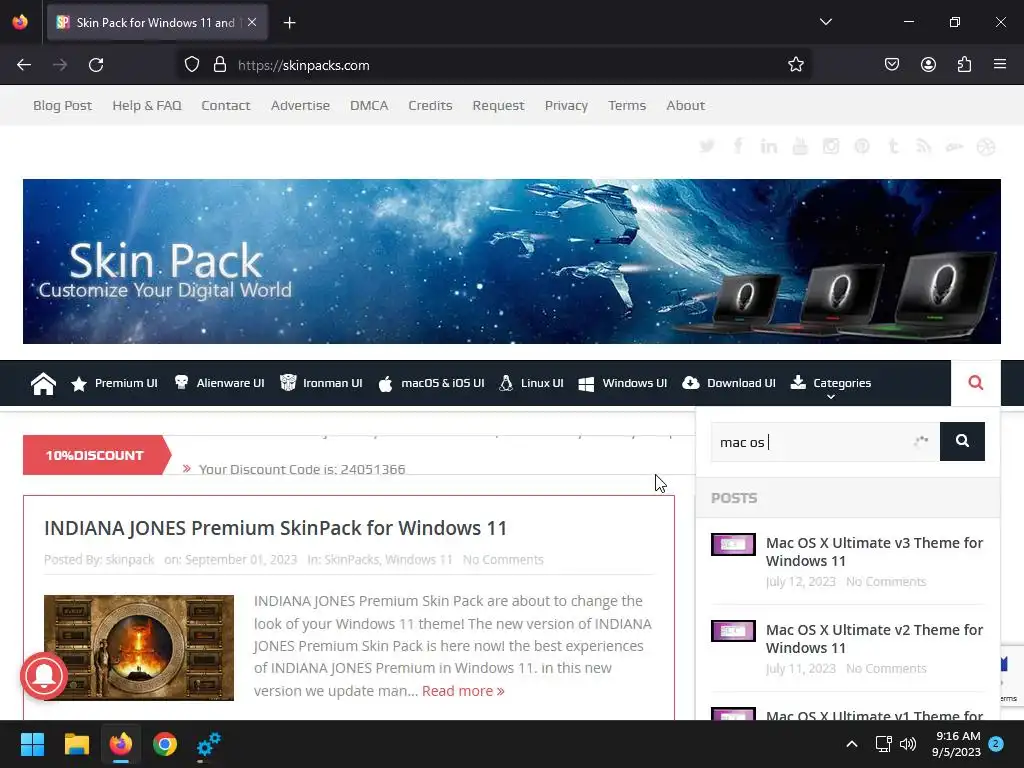Click the Skin Pack banner image
Screen dimensions: 1024x768
511,261
